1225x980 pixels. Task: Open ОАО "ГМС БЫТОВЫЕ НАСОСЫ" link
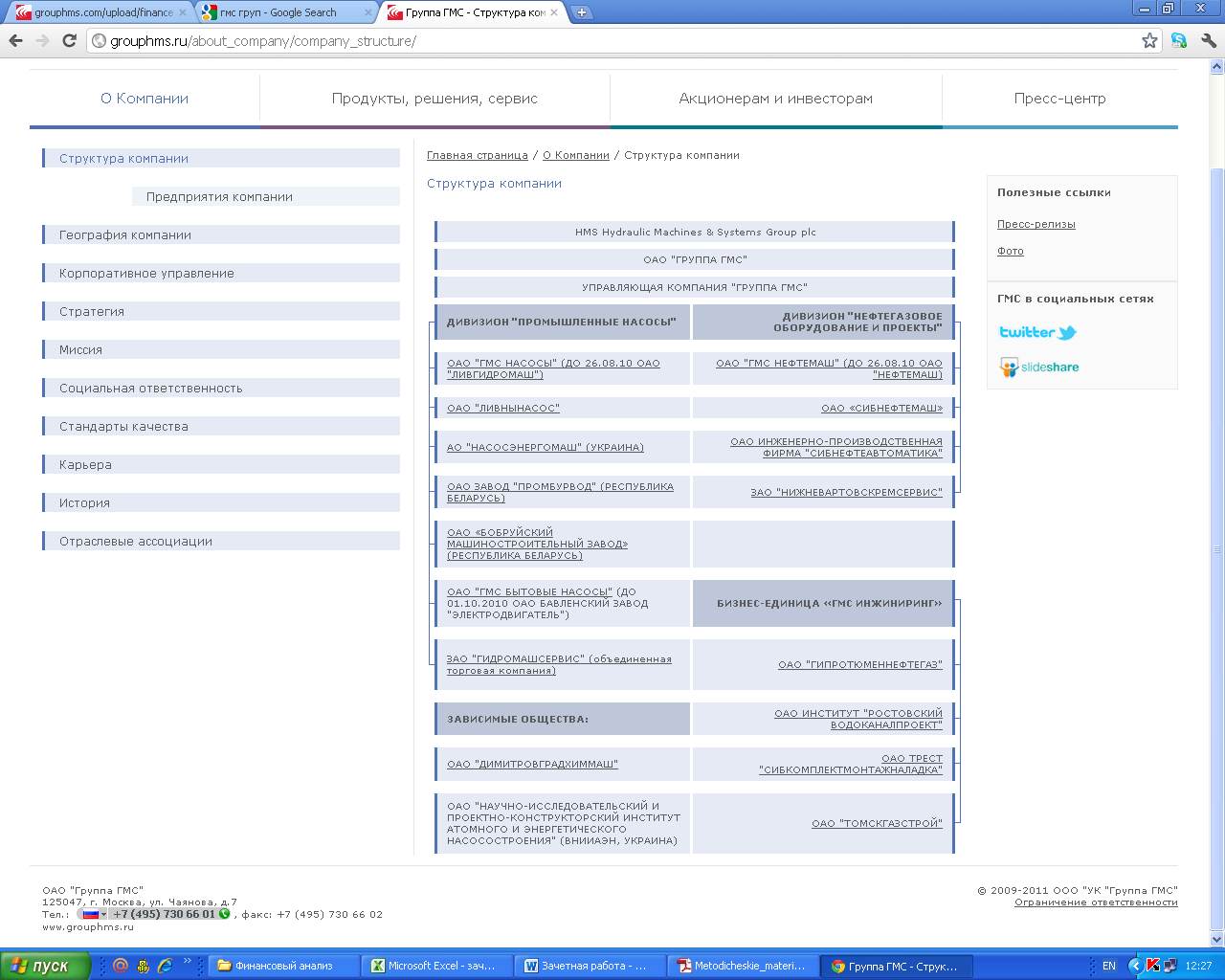(x=529, y=591)
